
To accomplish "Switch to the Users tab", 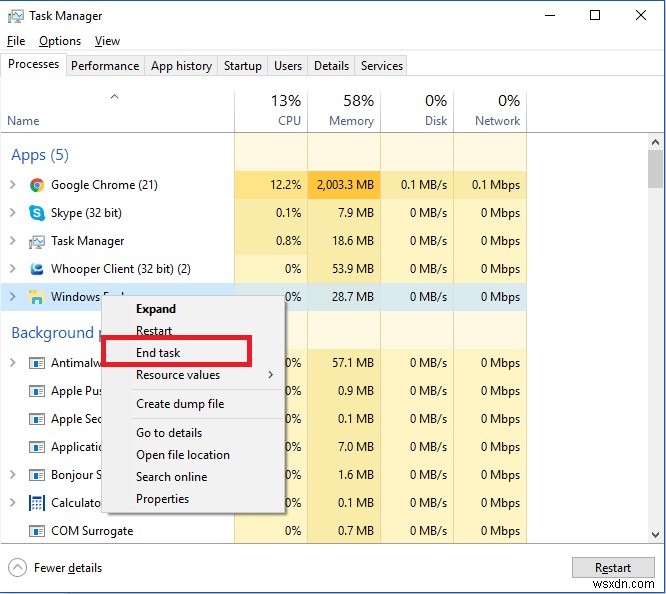I will (288, 66).
